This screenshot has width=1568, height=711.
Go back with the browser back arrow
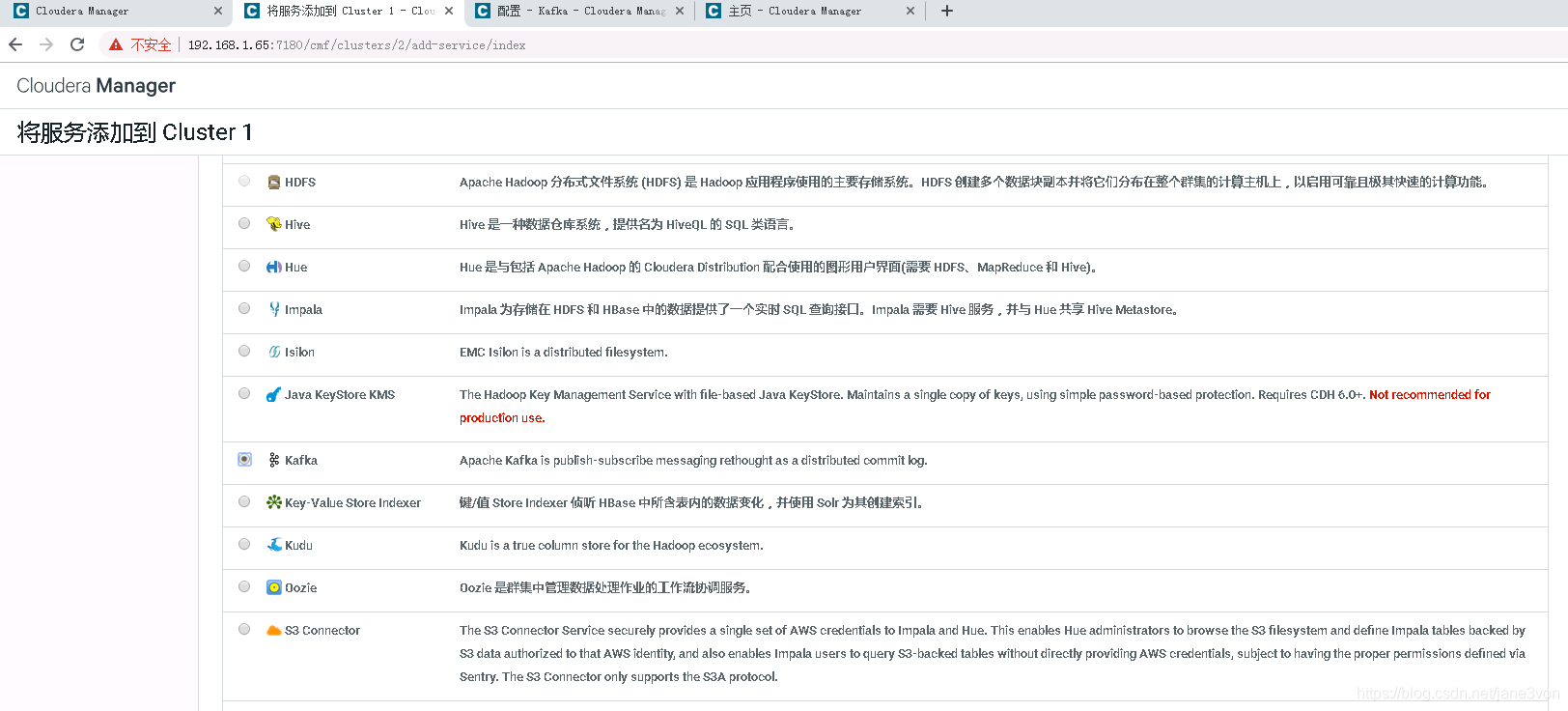pos(15,44)
